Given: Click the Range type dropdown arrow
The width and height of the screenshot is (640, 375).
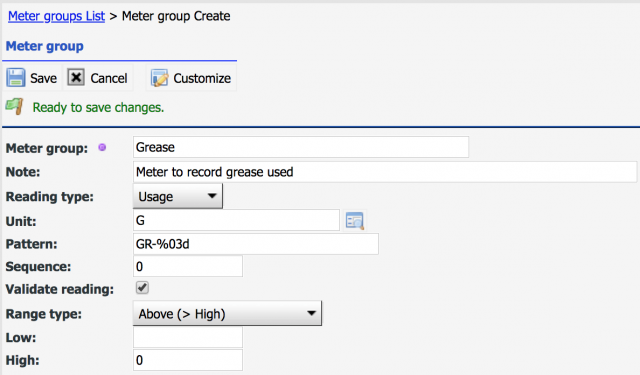Looking at the screenshot, I should coord(311,313).
